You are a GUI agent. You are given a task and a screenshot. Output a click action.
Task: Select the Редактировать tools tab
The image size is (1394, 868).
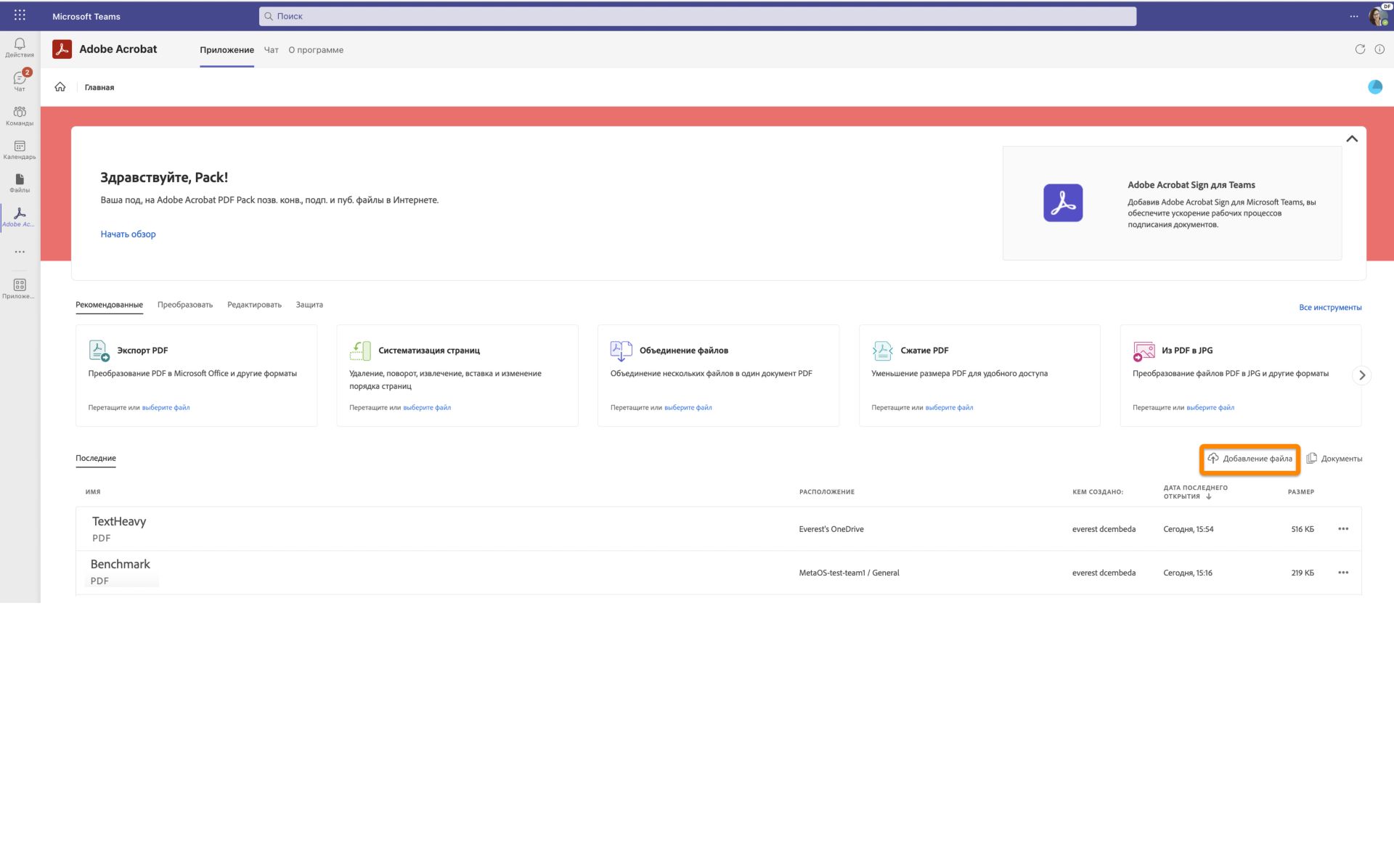click(x=254, y=305)
